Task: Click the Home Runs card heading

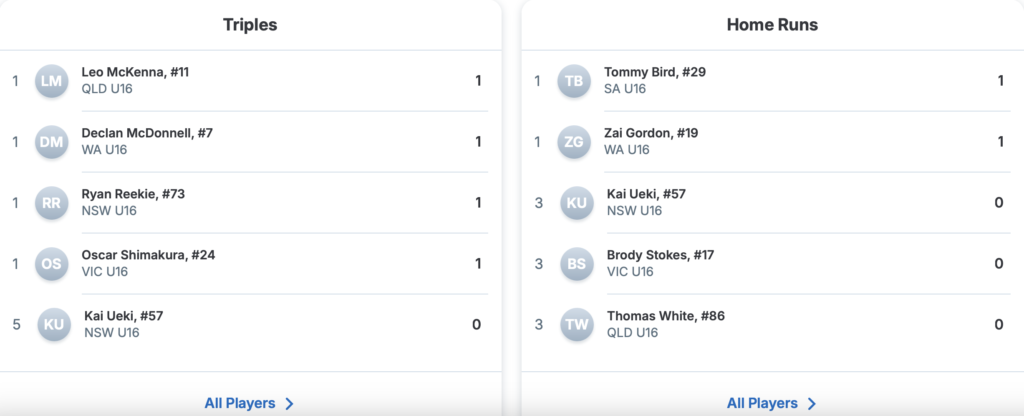Action: point(772,25)
